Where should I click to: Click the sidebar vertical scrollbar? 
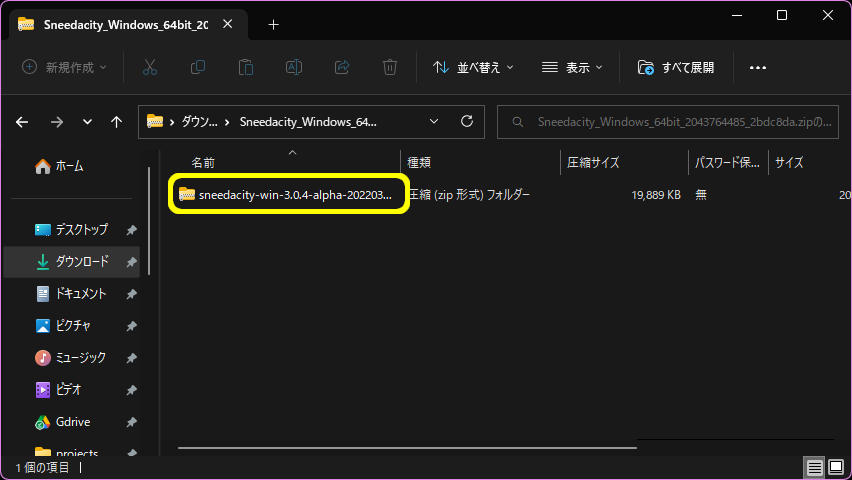tap(149, 220)
